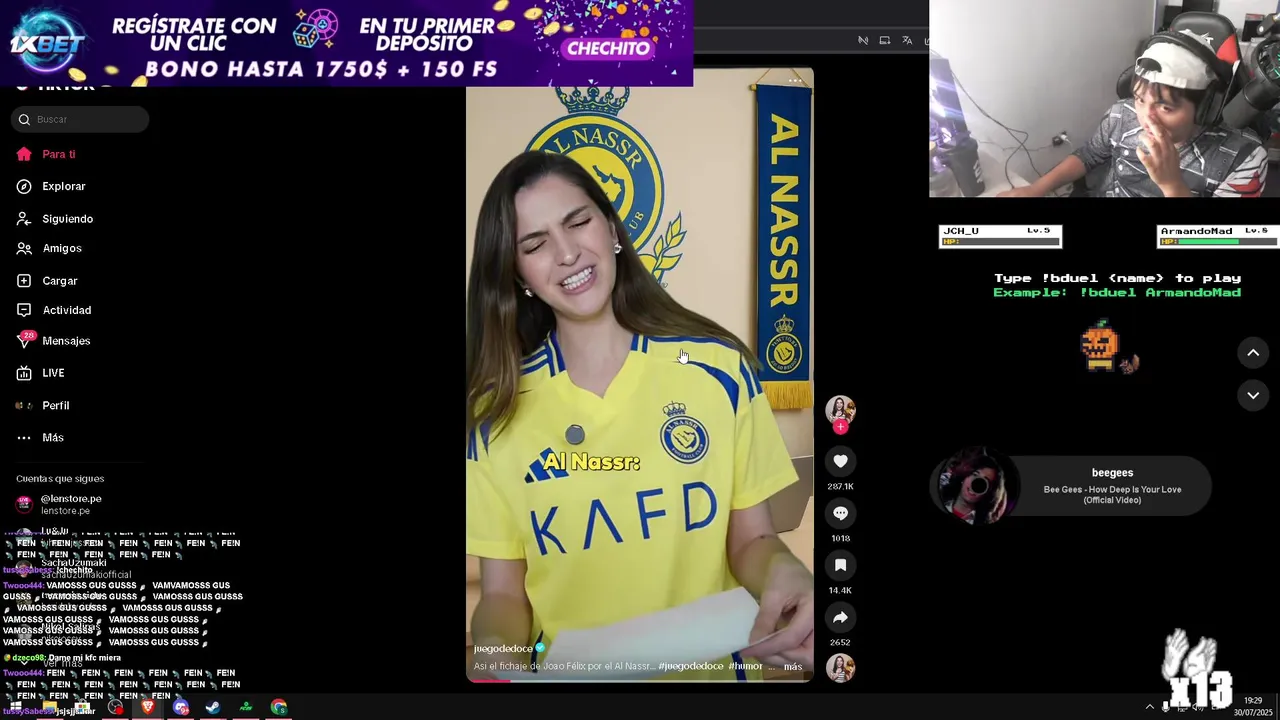Click the 287.1K likes count
This screenshot has width=1280, height=720.
coord(840,487)
